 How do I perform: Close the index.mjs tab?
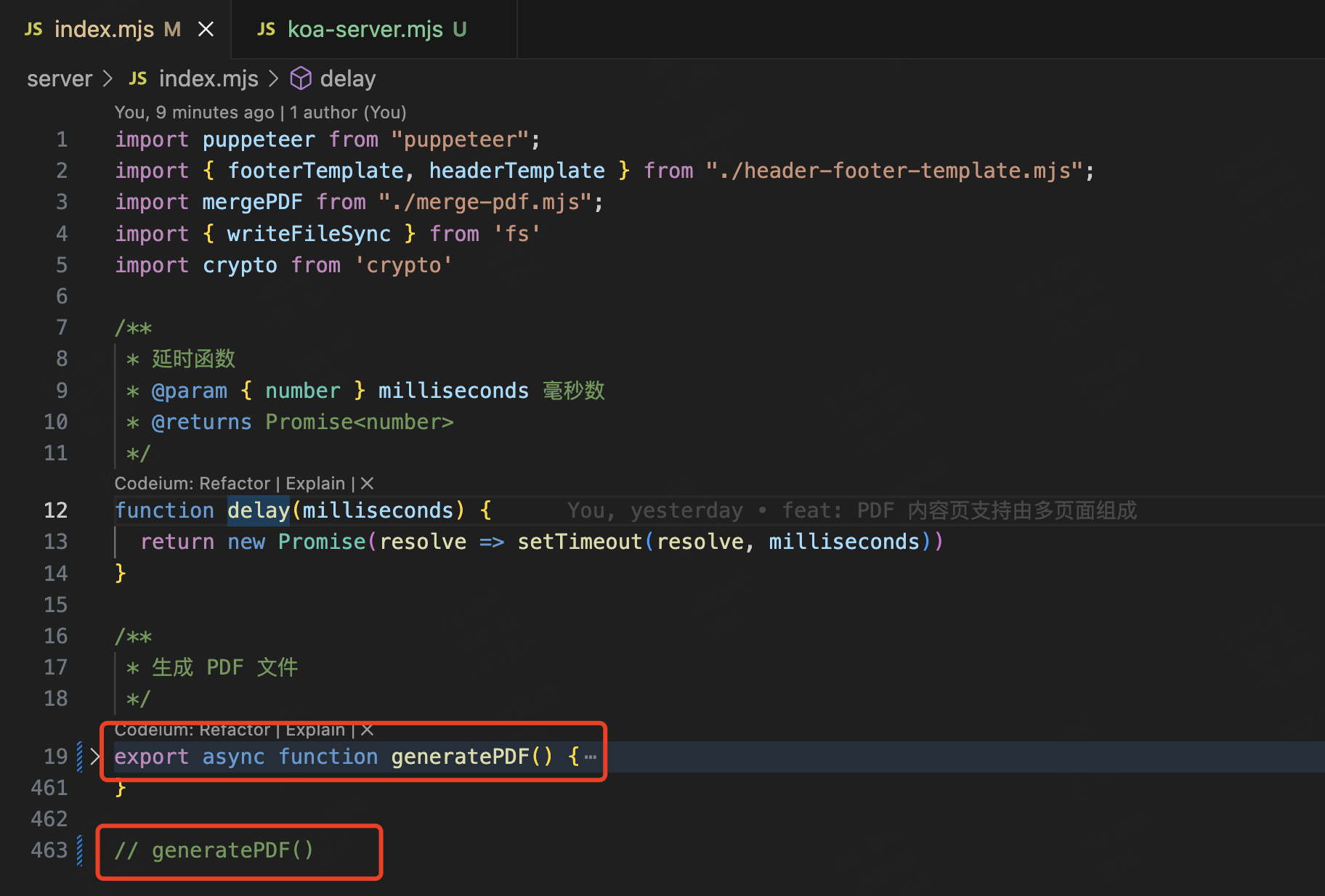point(206,29)
